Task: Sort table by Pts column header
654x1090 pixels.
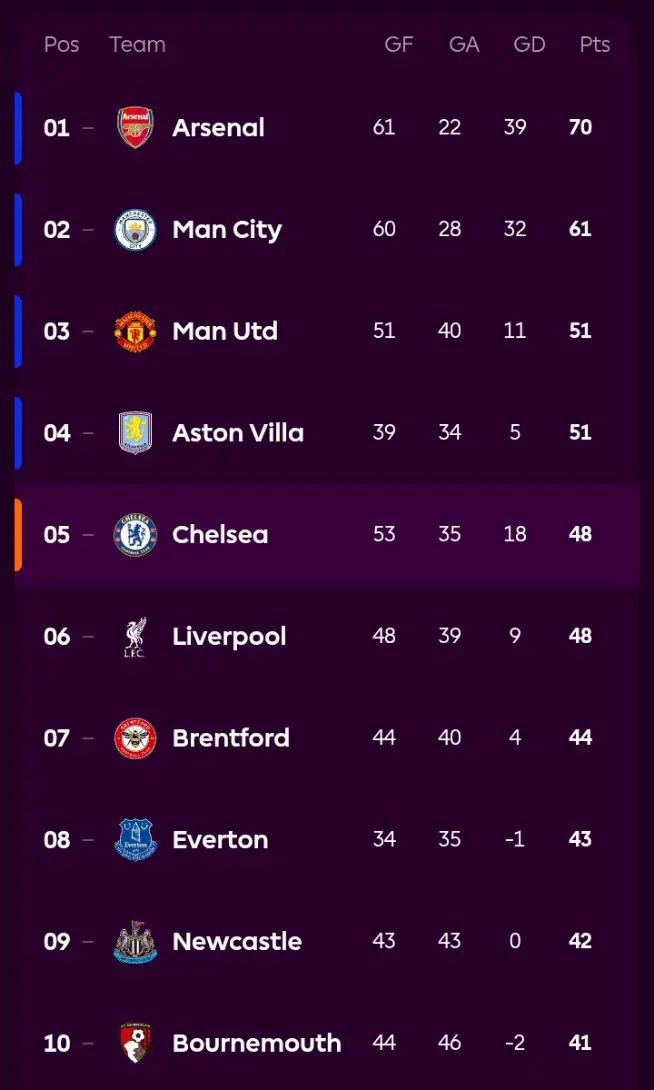Action: coord(594,45)
